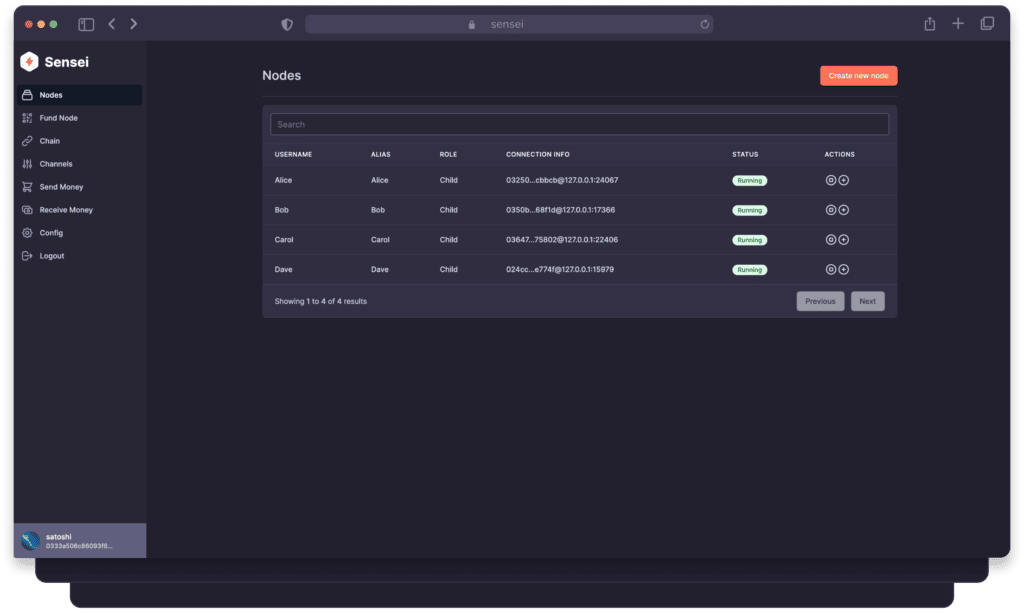Click the plus action icon in Dave's row

tap(843, 270)
